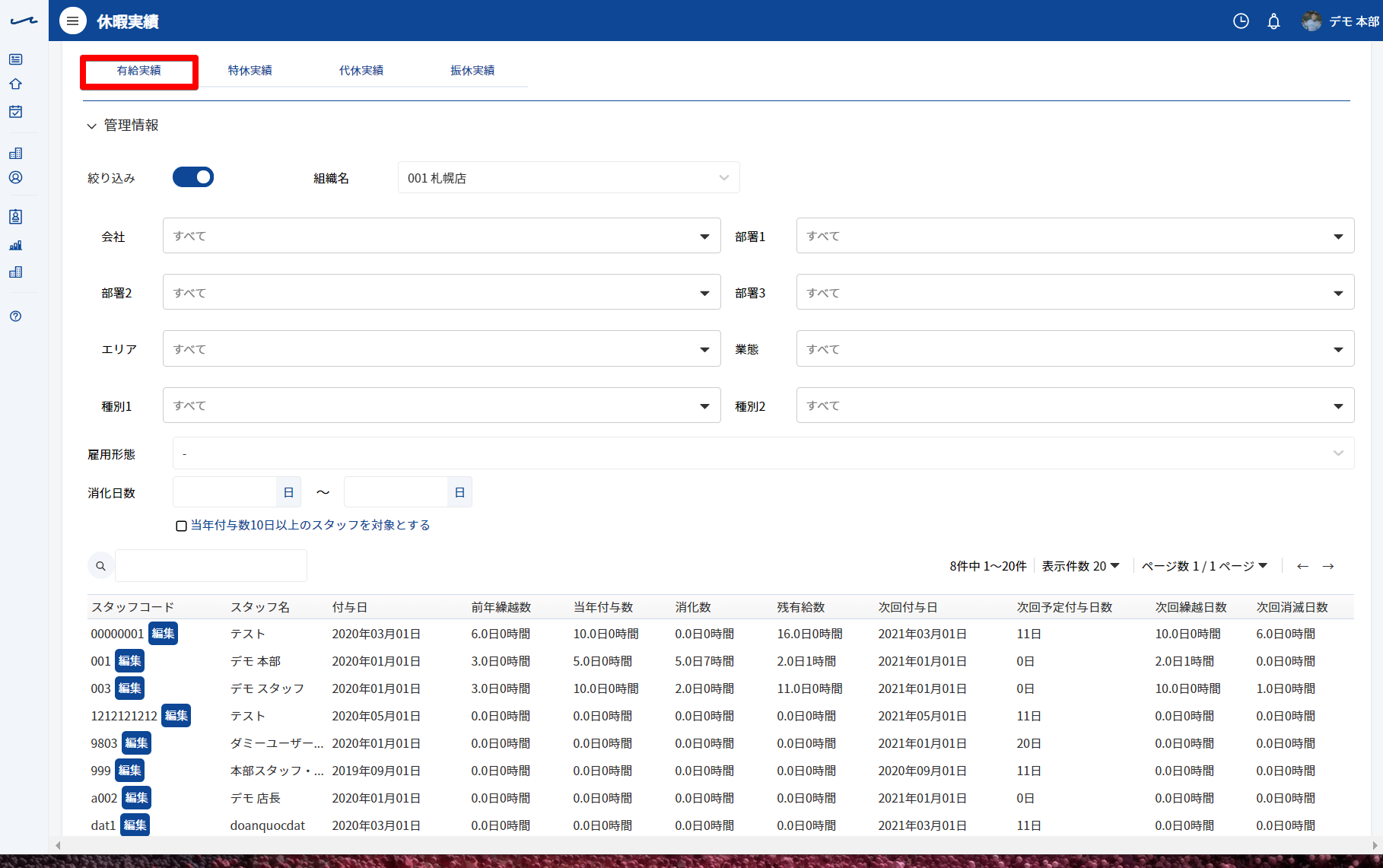This screenshot has height=868, width=1383.
Task: Click 編集 for staff 003
Action: pos(129,688)
